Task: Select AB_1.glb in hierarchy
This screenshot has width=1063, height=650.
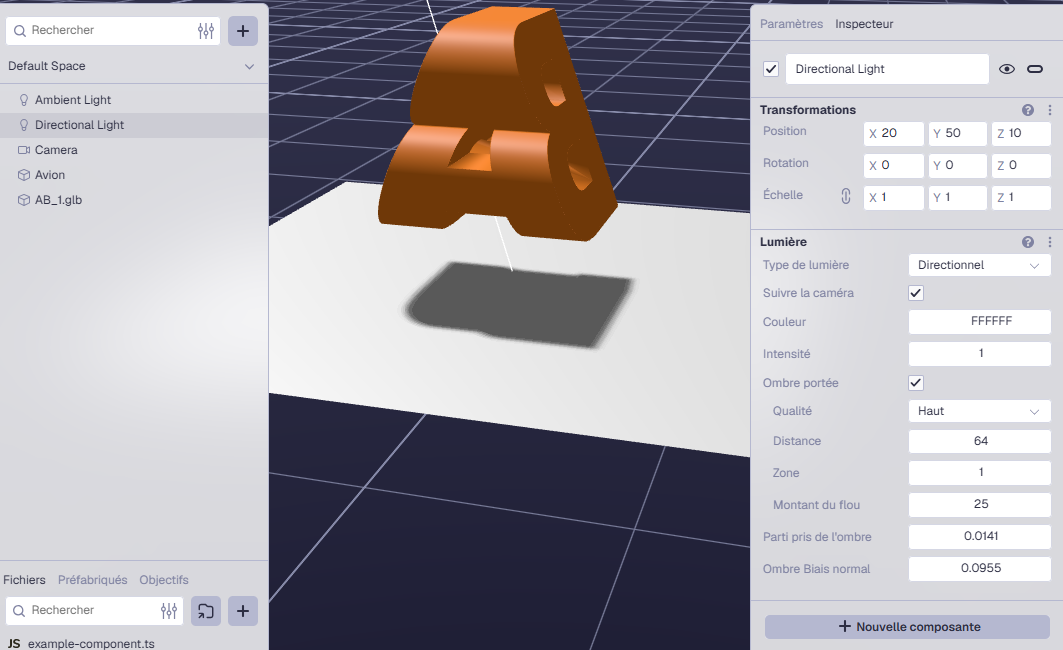Action: tap(134, 200)
